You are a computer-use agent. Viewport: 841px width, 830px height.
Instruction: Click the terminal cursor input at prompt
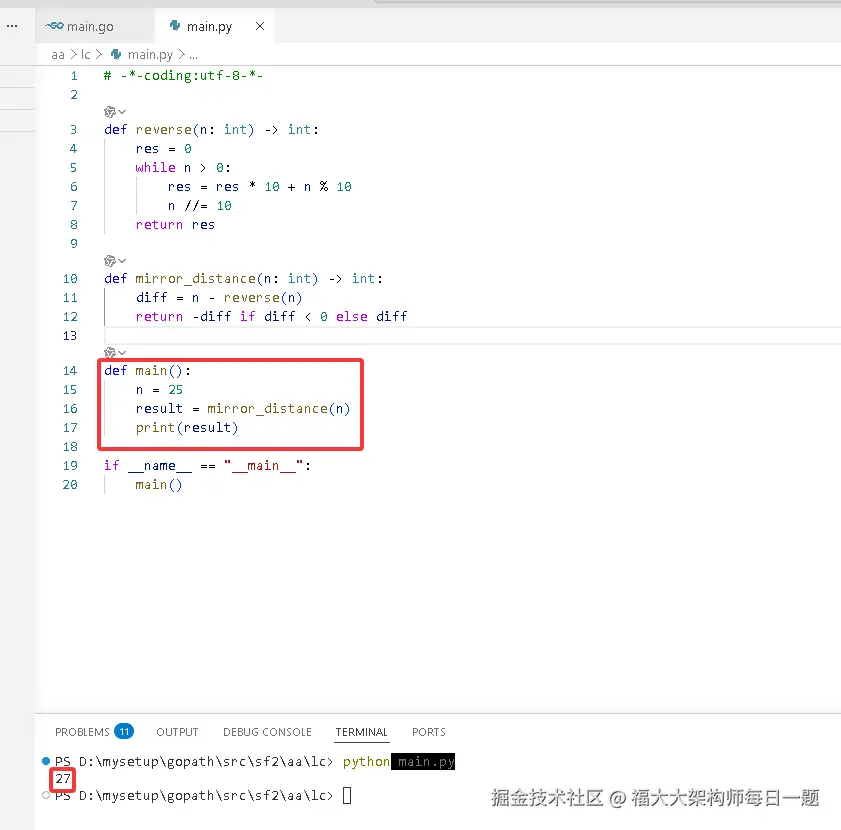point(347,795)
